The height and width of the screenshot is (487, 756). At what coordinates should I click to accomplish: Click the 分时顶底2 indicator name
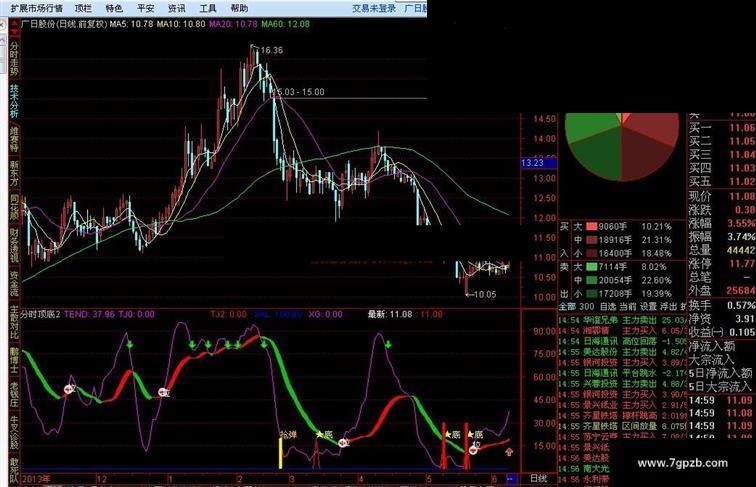[40, 314]
